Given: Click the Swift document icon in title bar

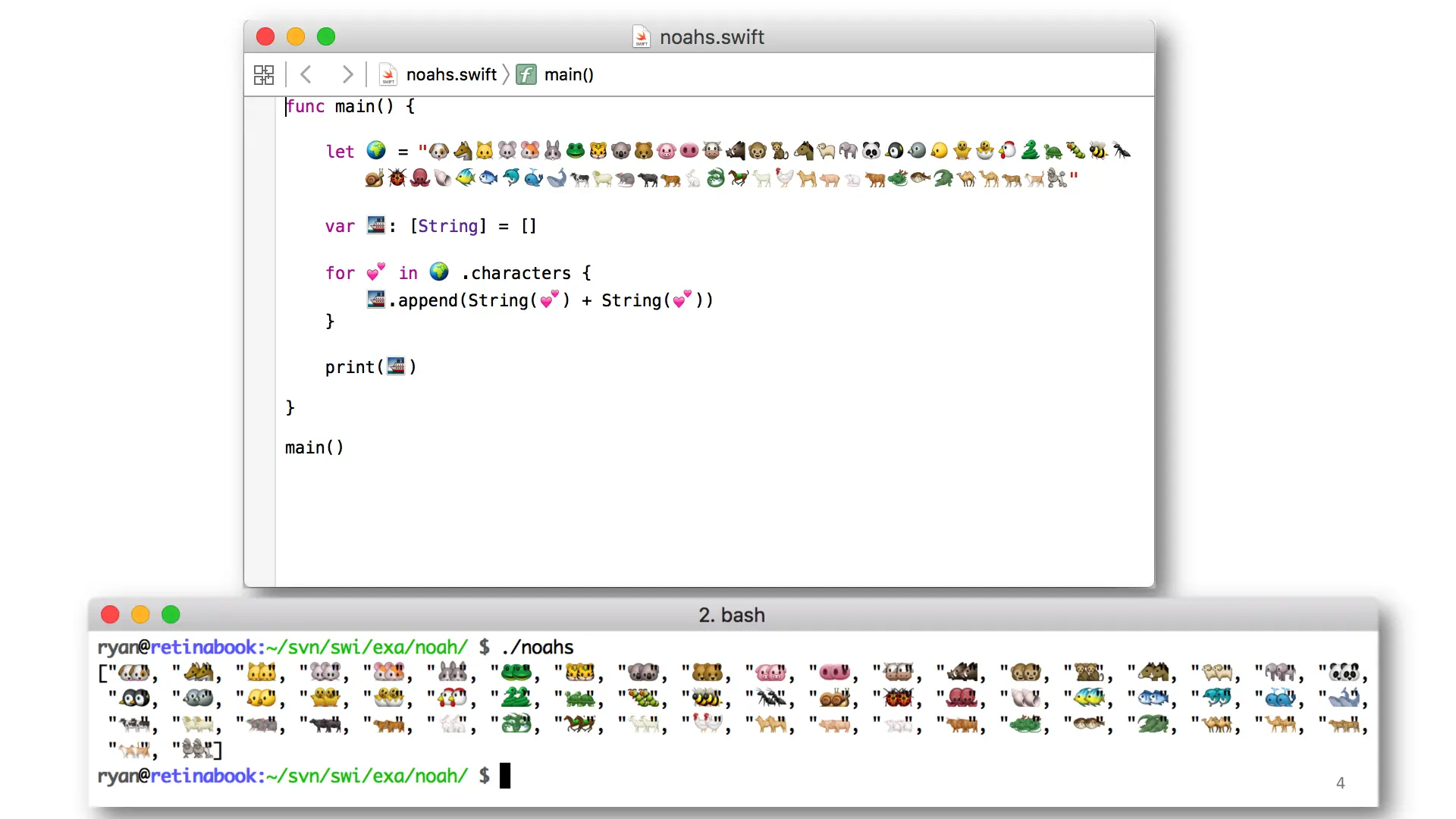Looking at the screenshot, I should click(x=642, y=36).
